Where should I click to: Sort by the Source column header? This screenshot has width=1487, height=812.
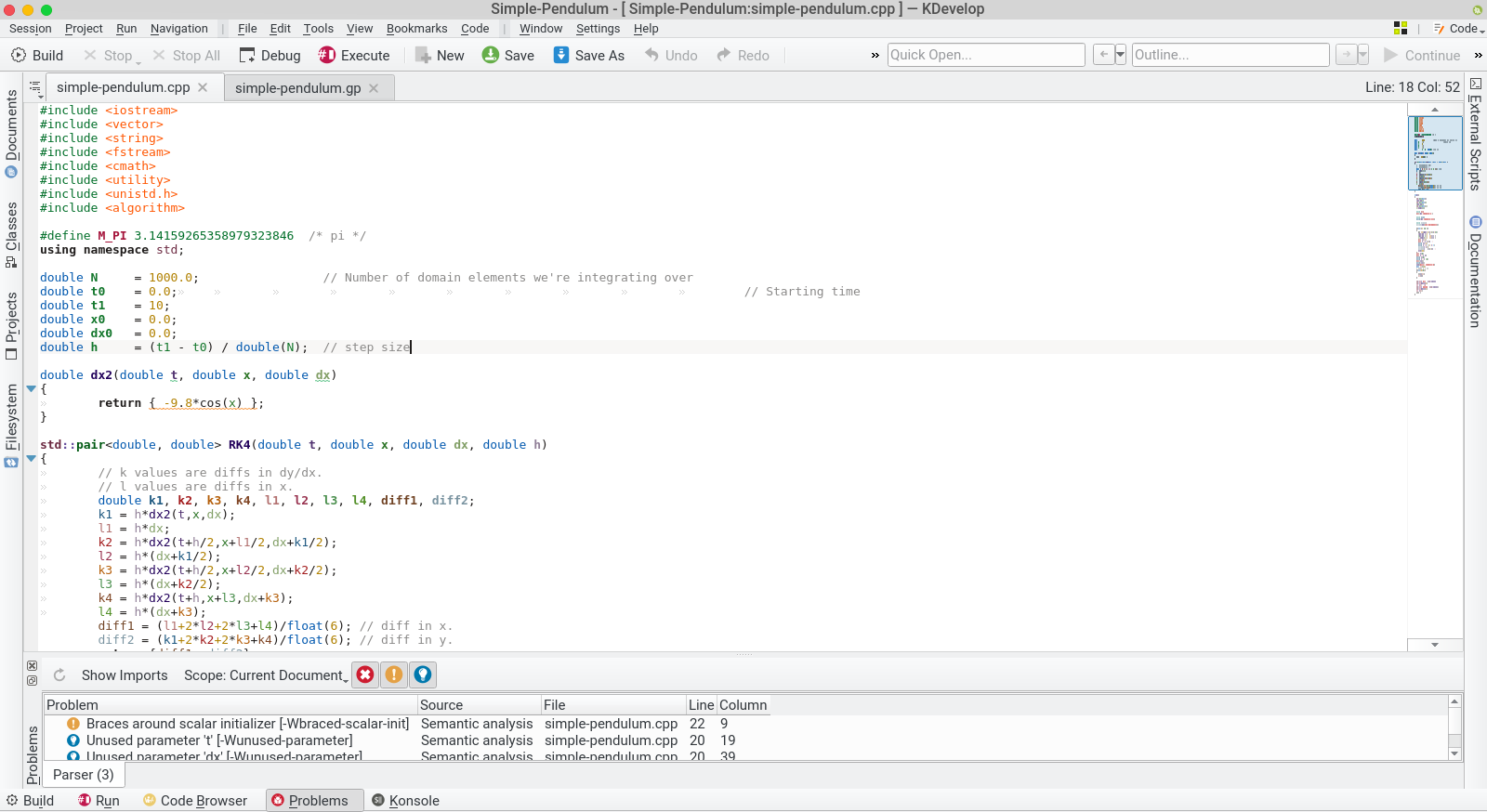[480, 705]
